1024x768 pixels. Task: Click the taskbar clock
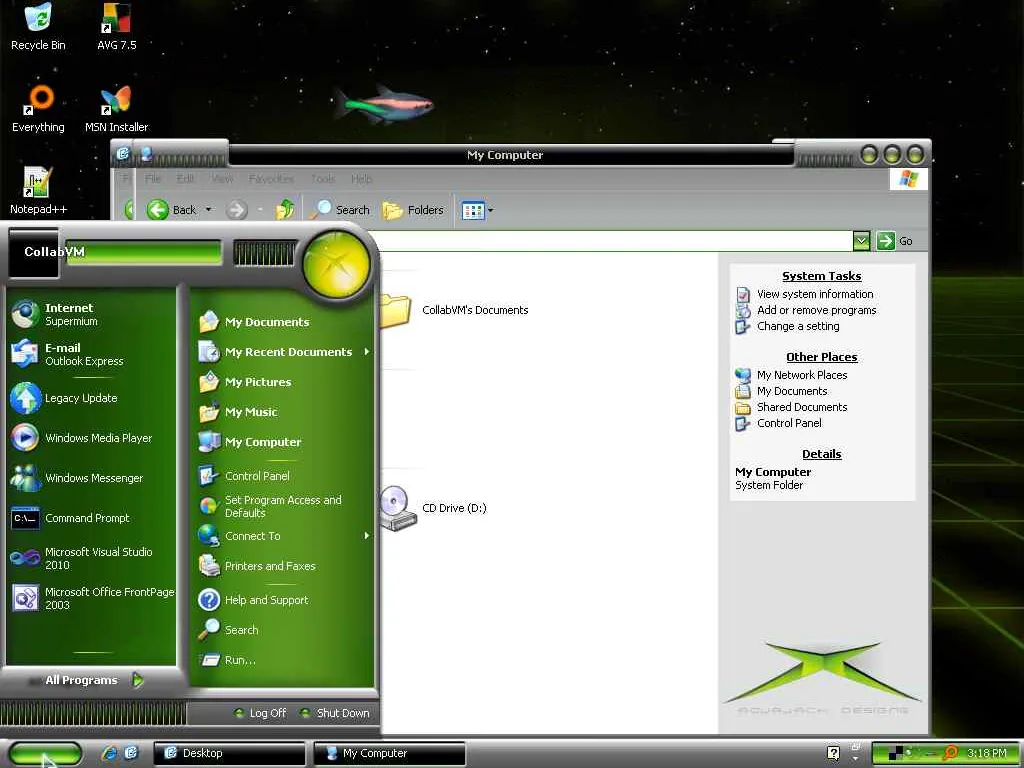(987, 753)
